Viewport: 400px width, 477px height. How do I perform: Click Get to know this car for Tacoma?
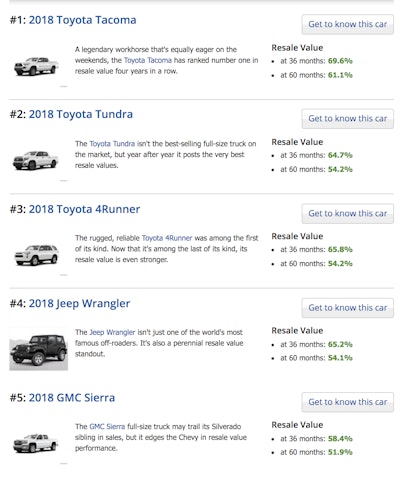tap(348, 24)
